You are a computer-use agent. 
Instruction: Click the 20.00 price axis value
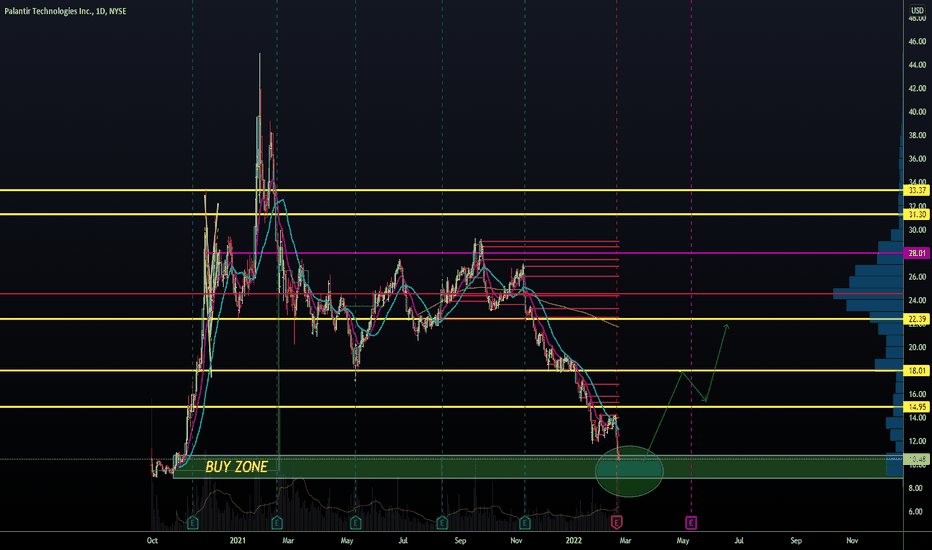(917, 347)
